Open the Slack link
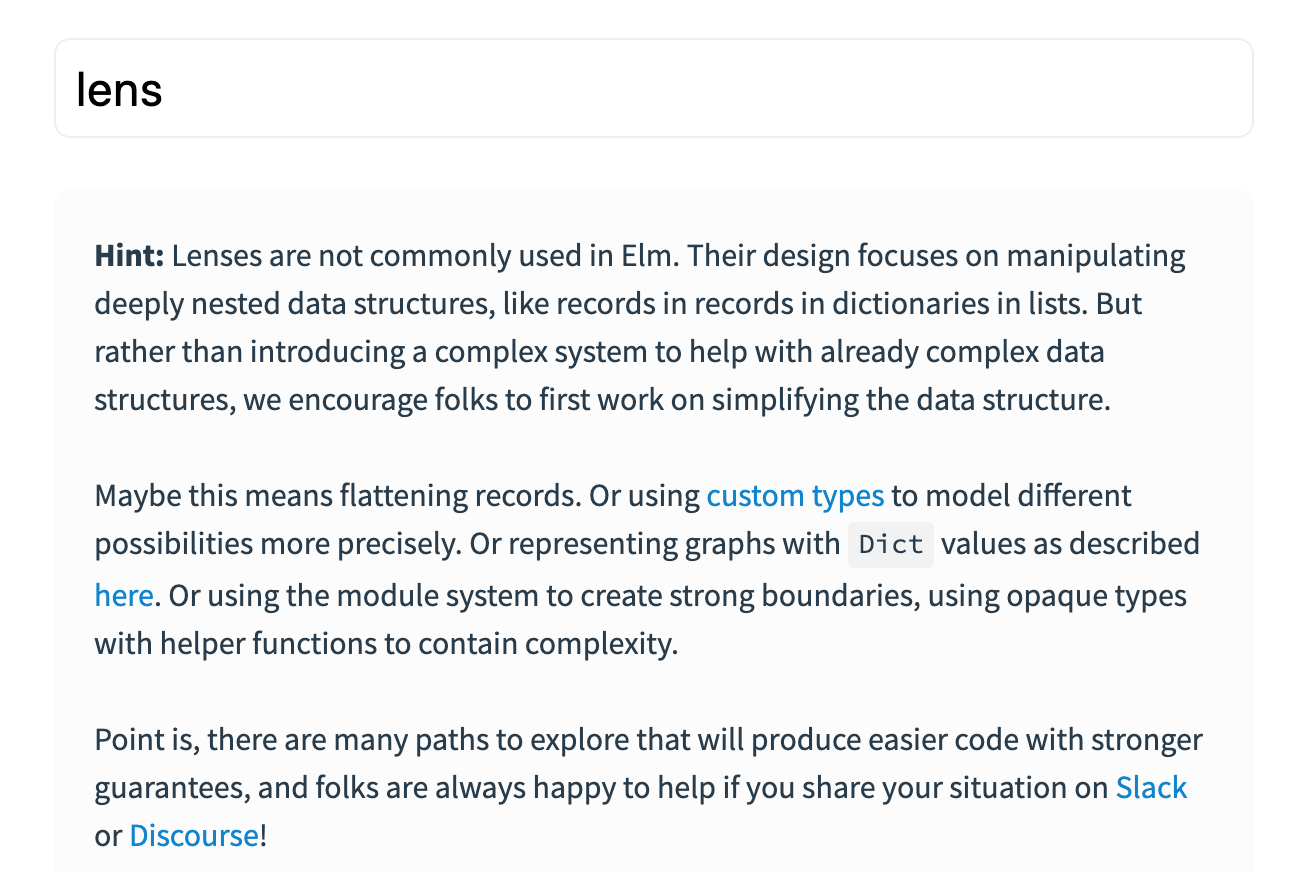 tap(1151, 788)
